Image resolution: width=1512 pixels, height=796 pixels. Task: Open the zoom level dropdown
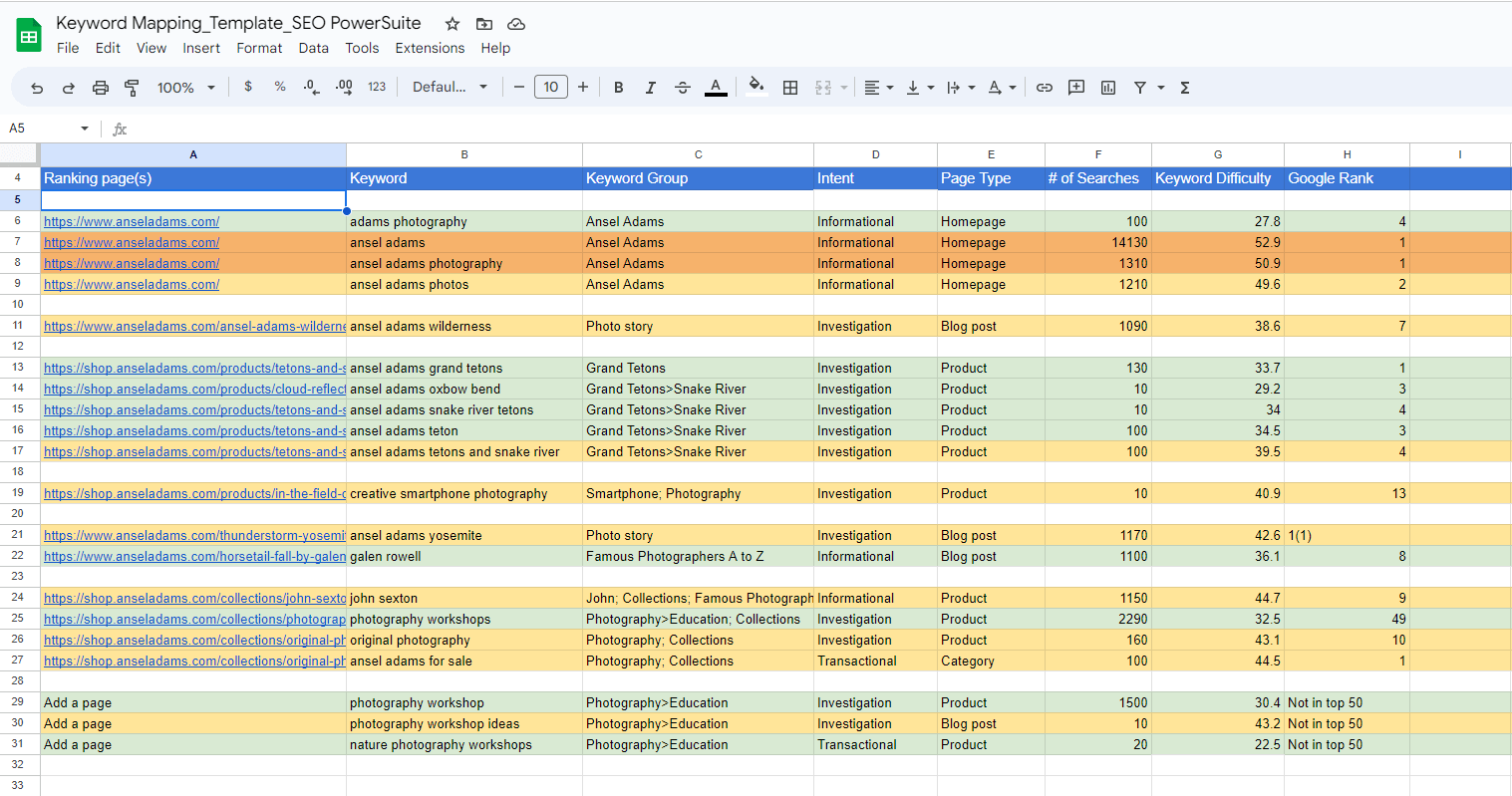(x=186, y=88)
